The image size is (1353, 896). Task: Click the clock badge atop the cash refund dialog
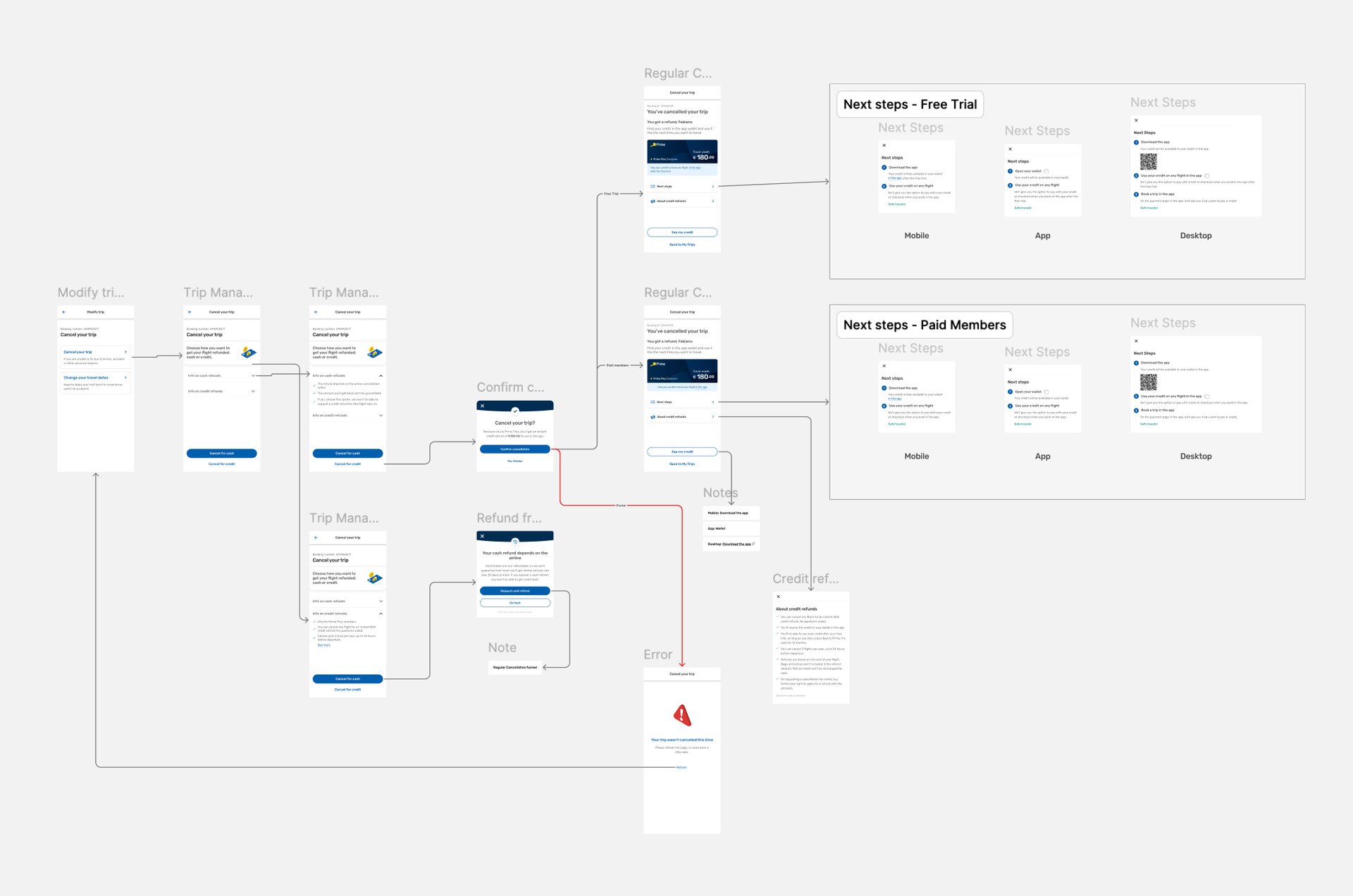tap(515, 541)
